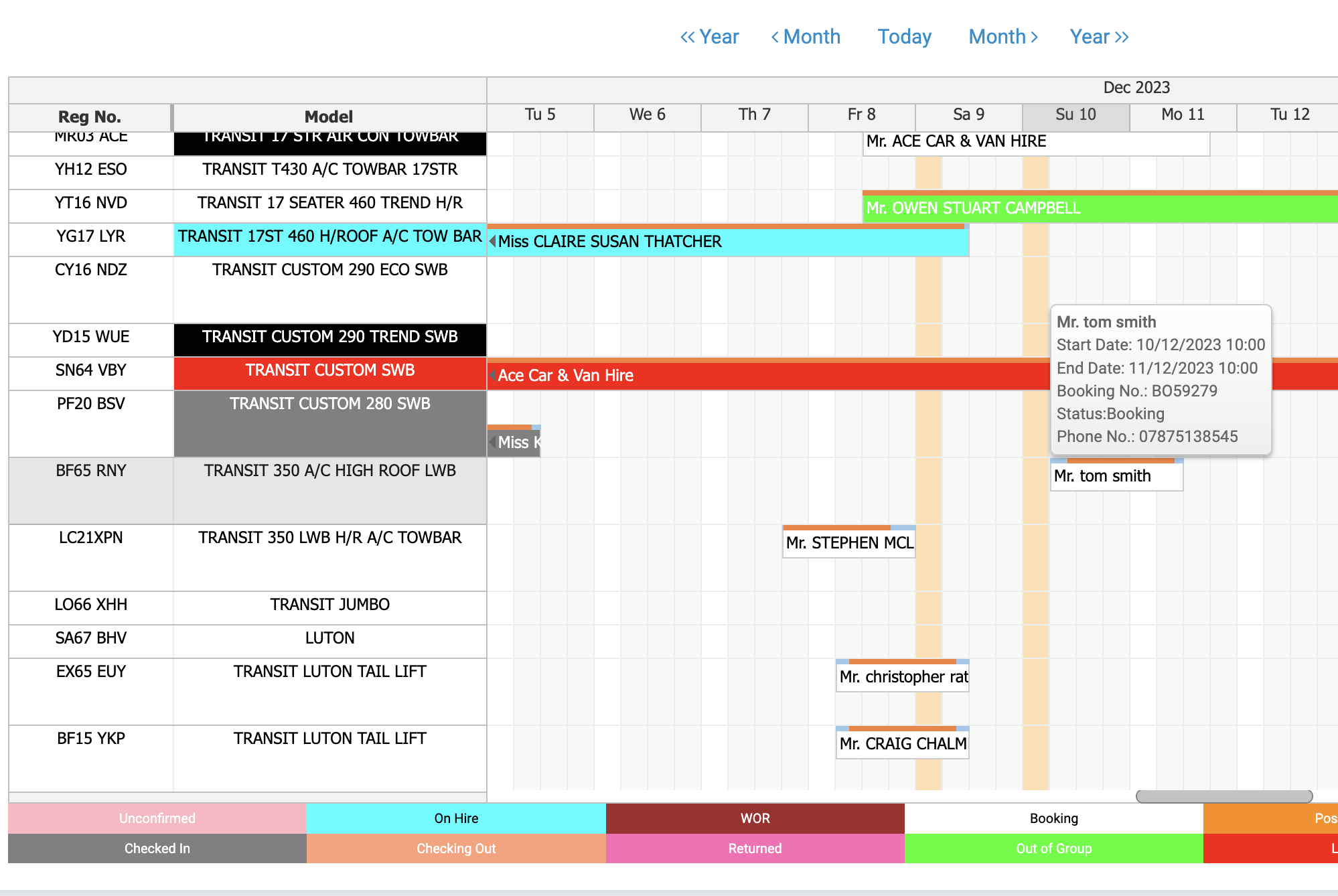
Task: Click the previous Month link
Action: click(x=806, y=37)
